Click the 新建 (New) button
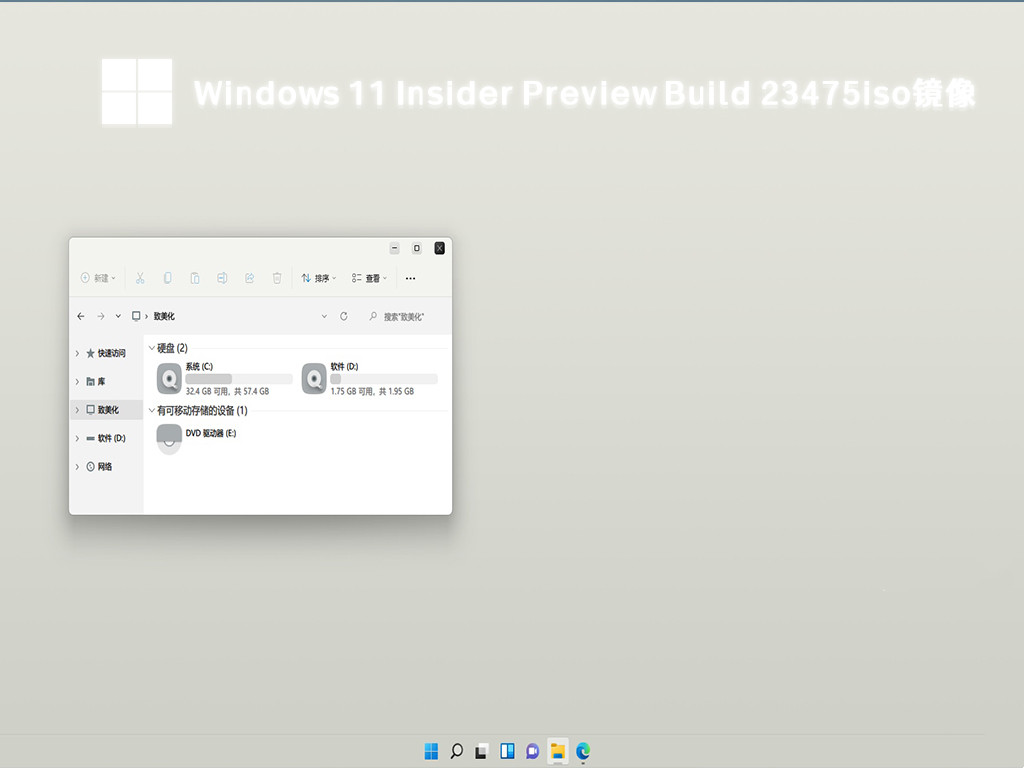 tap(97, 277)
